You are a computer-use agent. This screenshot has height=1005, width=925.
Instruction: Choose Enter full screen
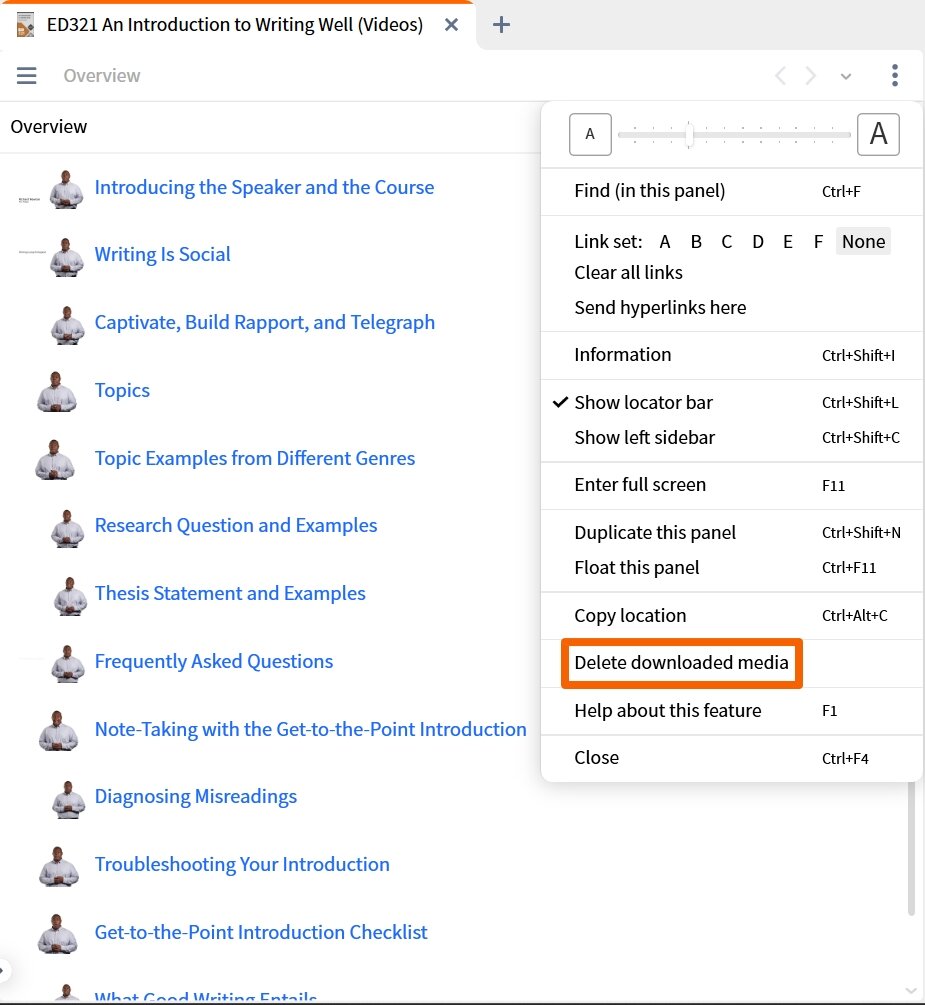pyautogui.click(x=731, y=485)
